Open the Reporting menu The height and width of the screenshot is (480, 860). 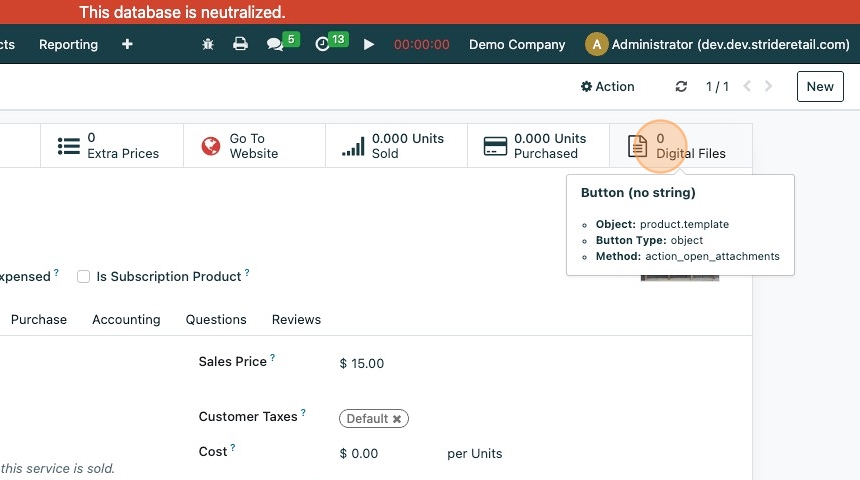pos(68,45)
